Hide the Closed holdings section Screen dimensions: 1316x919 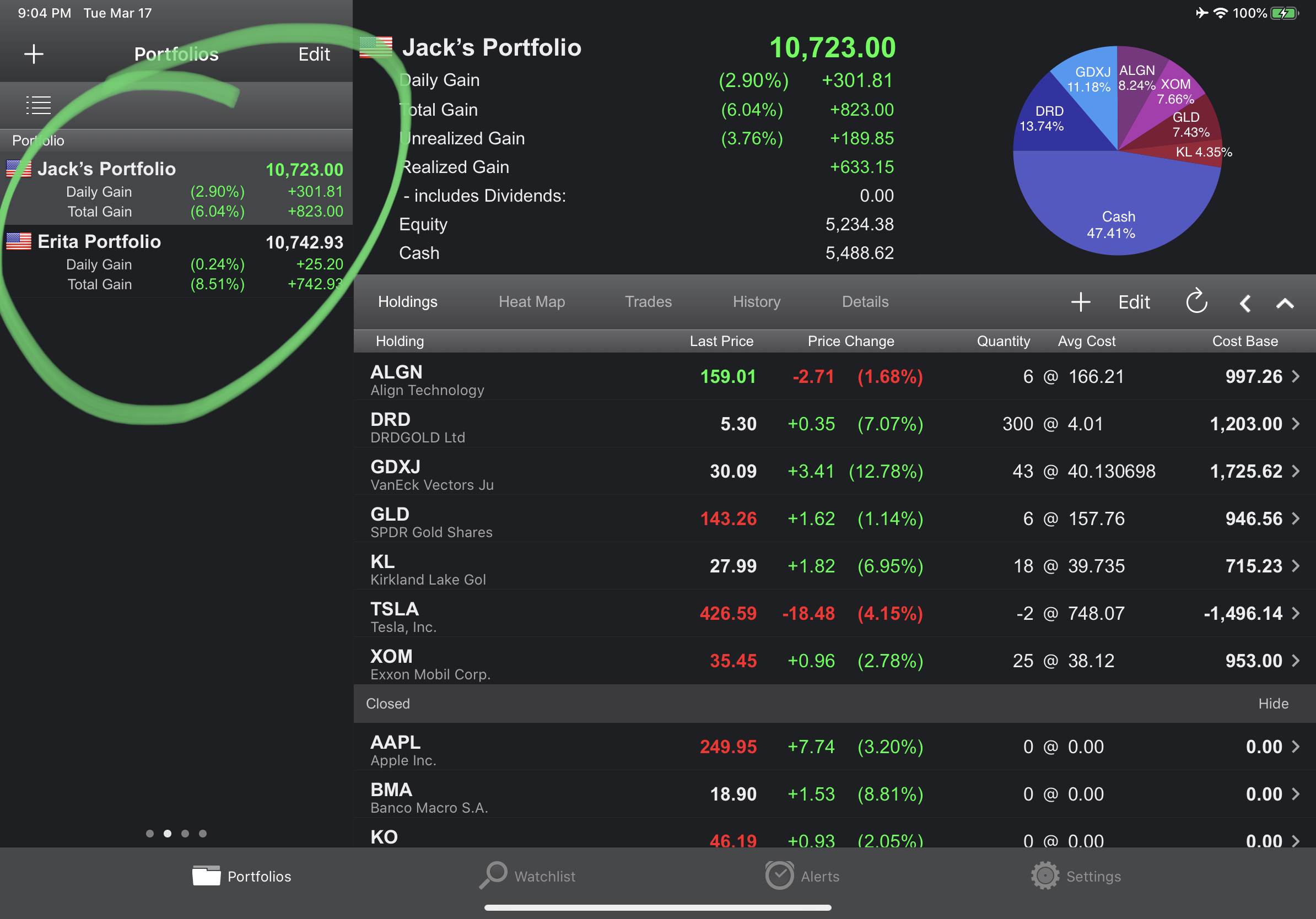tap(1273, 704)
